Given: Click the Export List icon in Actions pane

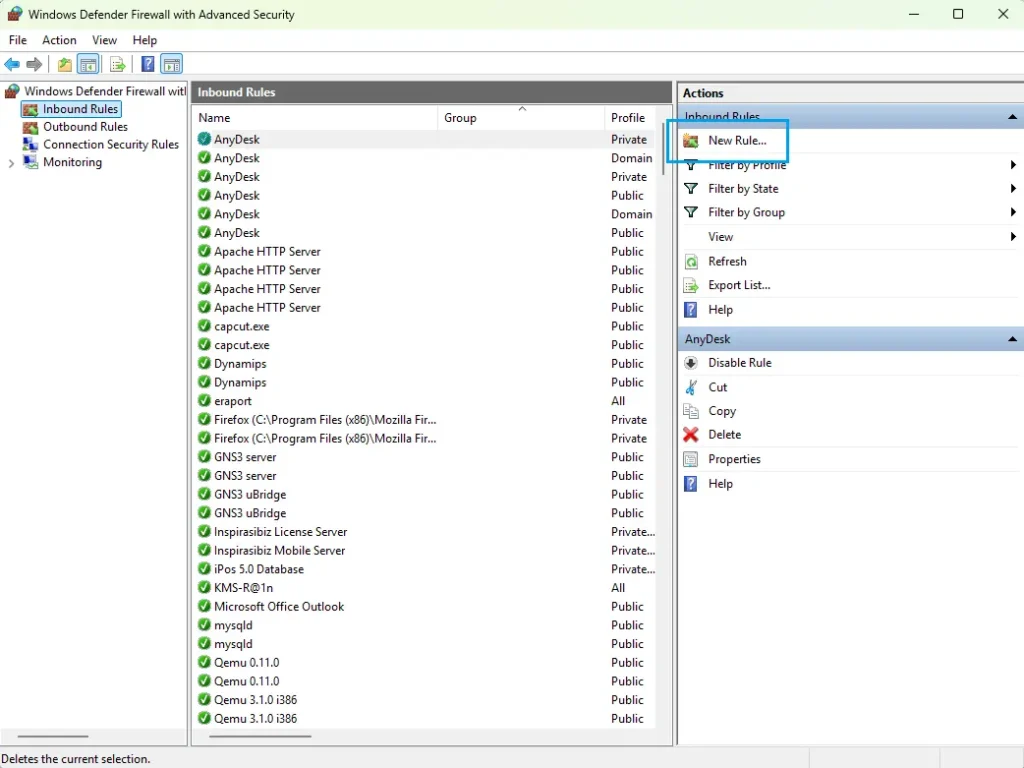Looking at the screenshot, I should (x=691, y=285).
